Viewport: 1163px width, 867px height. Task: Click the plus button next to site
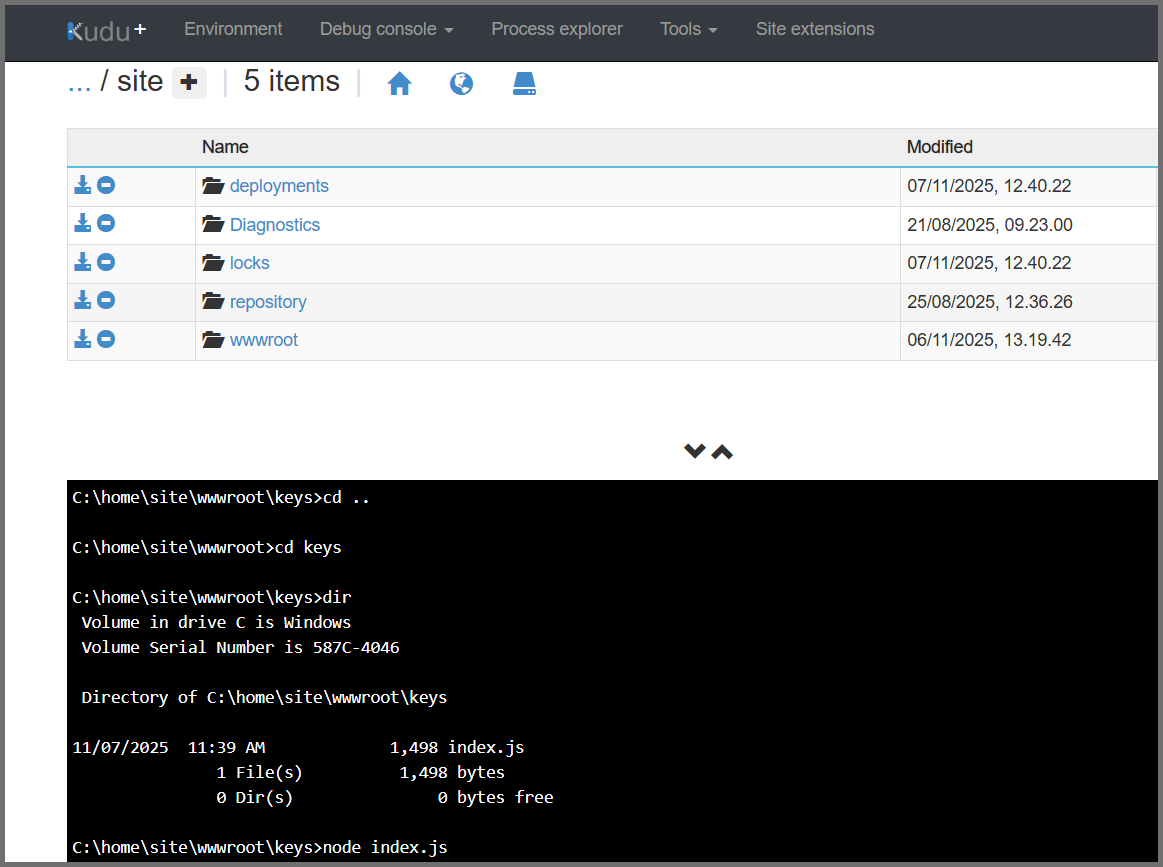pos(189,84)
